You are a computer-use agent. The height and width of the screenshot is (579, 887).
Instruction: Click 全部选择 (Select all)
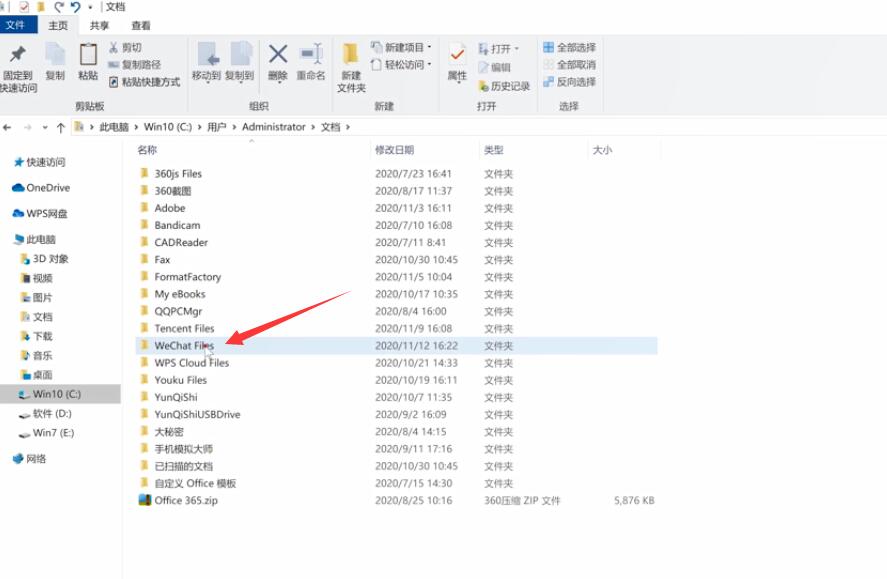pyautogui.click(x=570, y=47)
